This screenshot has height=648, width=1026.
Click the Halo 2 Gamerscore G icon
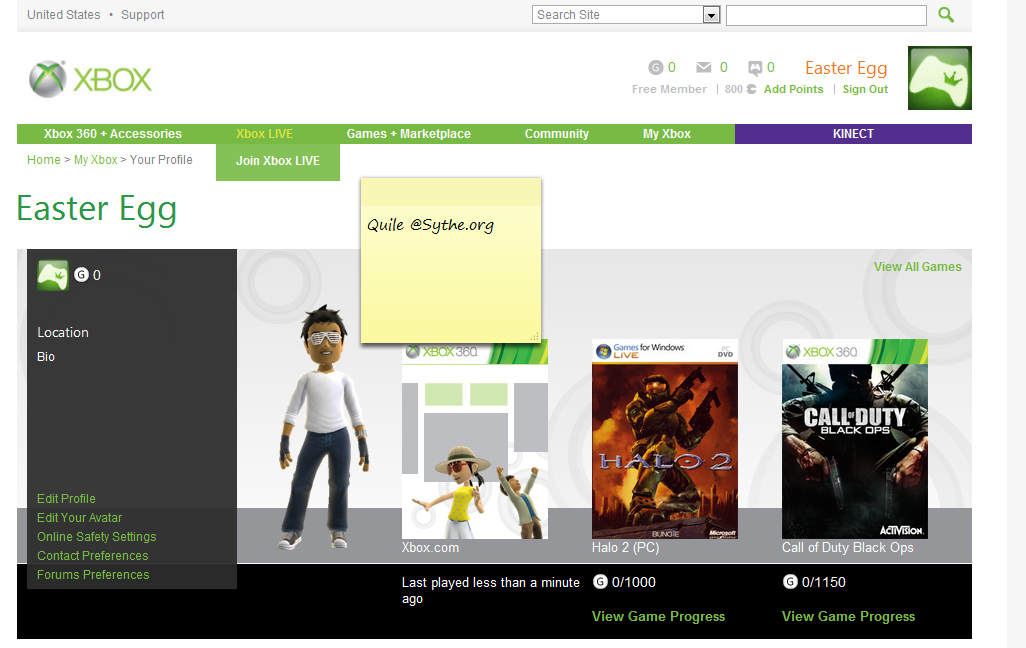pos(600,581)
